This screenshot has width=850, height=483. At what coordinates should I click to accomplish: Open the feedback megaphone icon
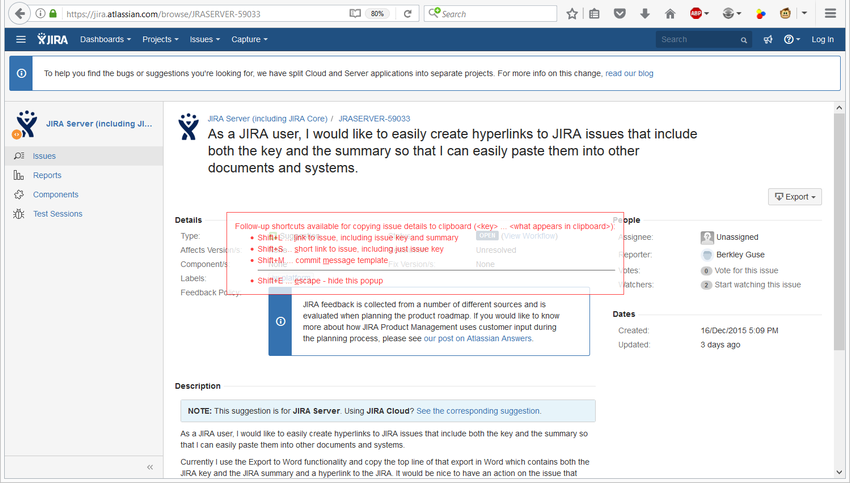point(768,40)
